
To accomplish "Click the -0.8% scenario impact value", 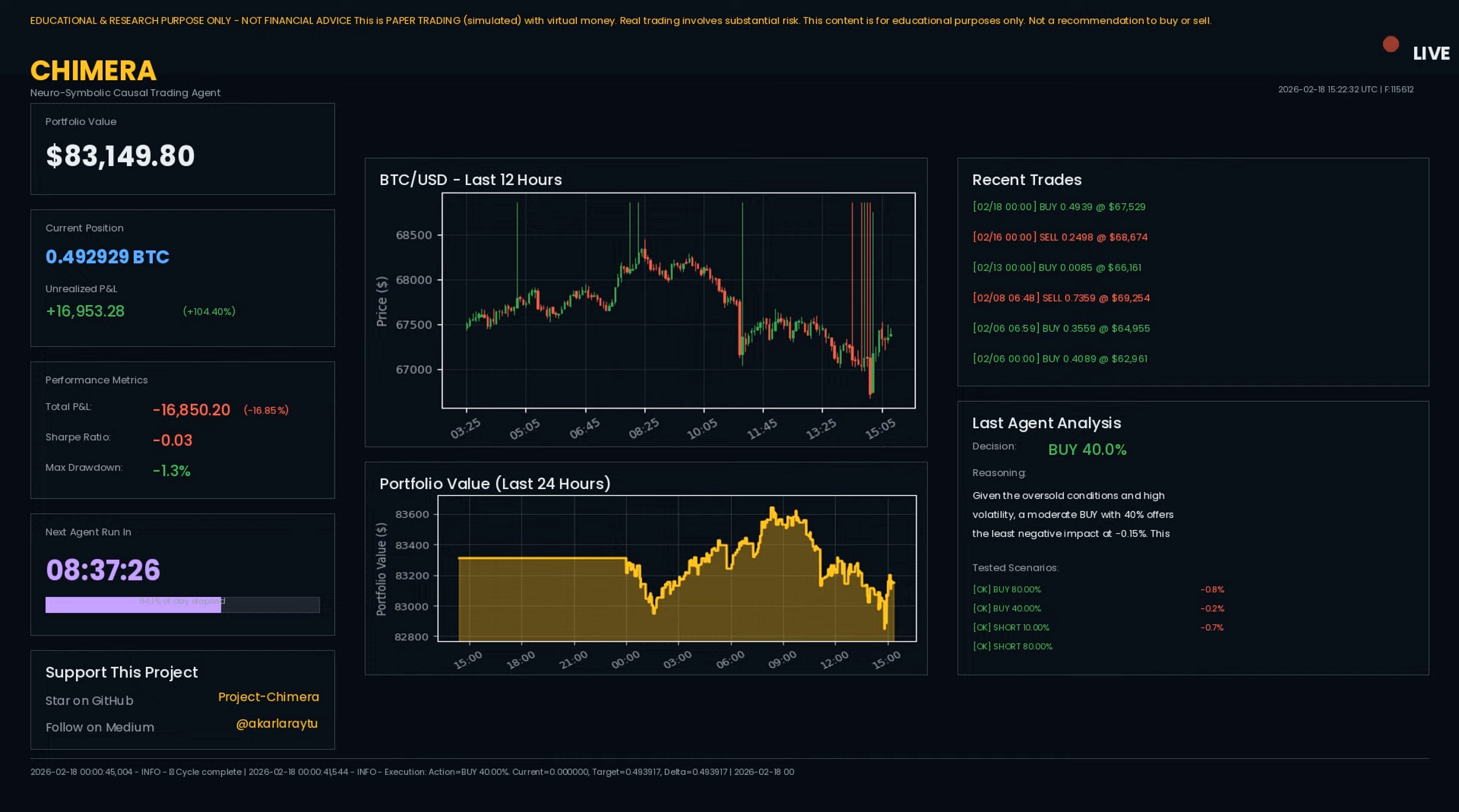I will (x=1212, y=589).
